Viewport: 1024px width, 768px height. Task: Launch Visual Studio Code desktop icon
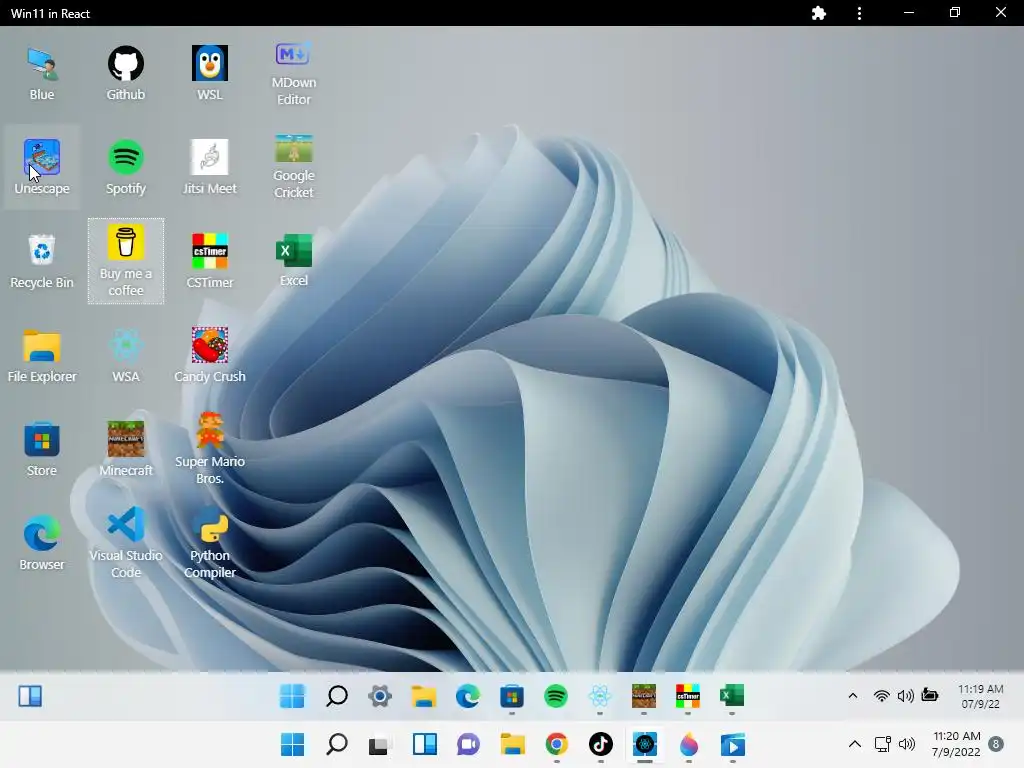[x=125, y=543]
